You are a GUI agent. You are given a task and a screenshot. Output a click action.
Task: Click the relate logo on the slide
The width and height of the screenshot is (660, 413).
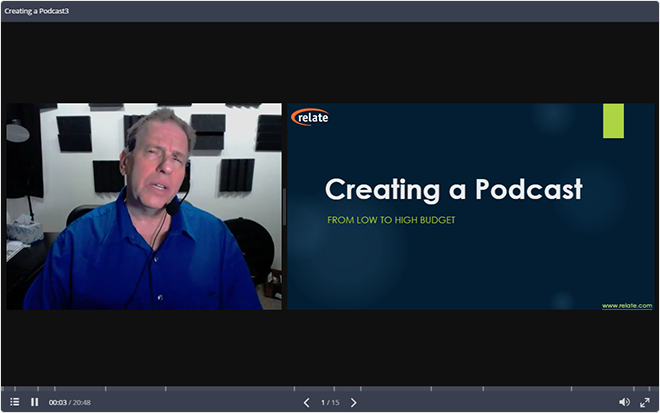click(310, 117)
